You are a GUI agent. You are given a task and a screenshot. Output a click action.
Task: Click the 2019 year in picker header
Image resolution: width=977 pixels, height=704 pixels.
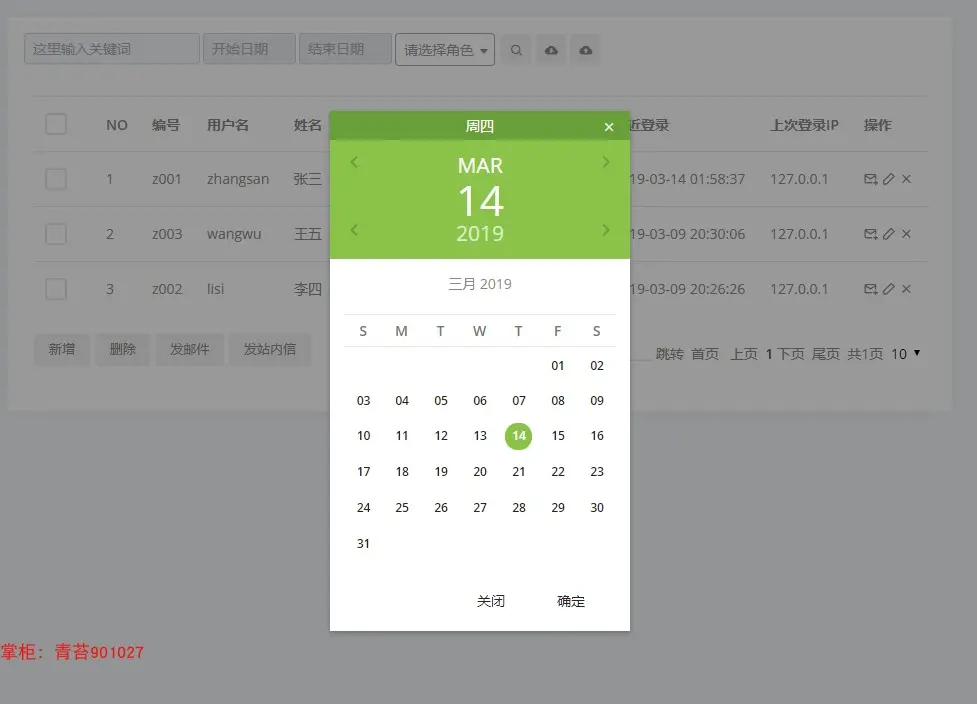(480, 234)
